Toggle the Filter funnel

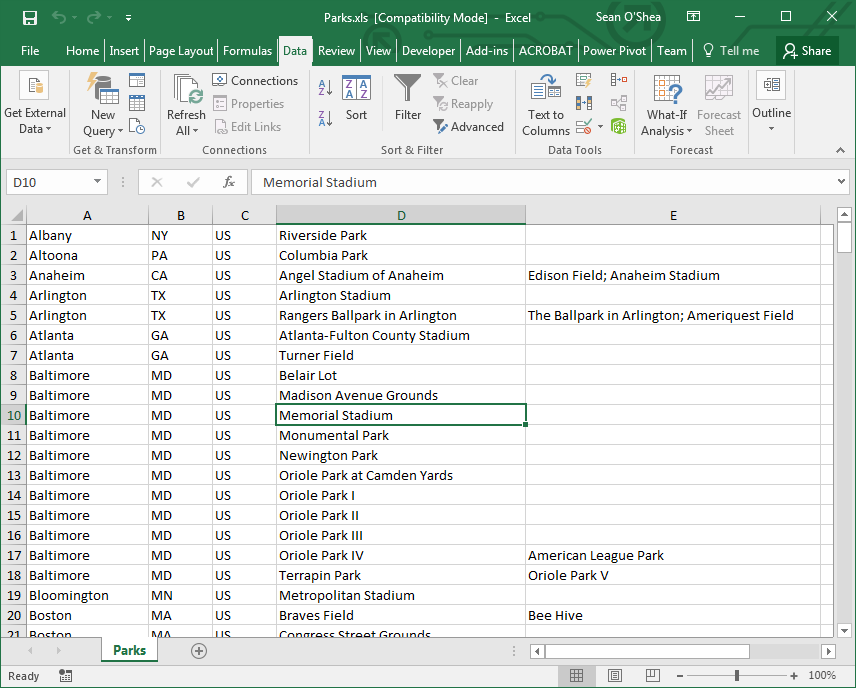(408, 98)
